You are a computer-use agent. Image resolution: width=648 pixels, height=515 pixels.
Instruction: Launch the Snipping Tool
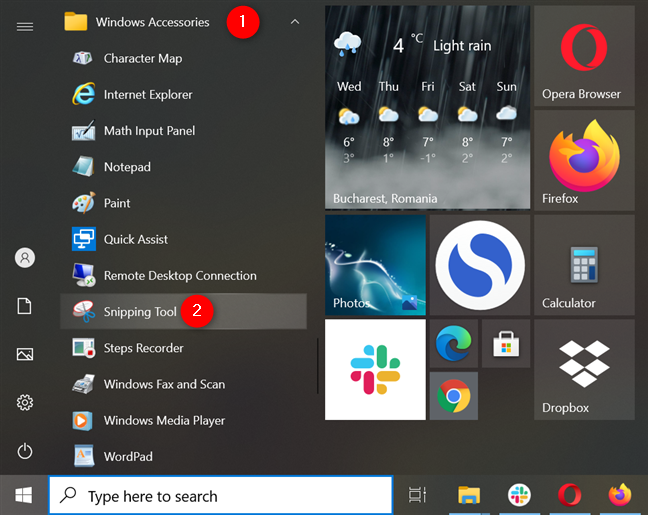click(183, 311)
